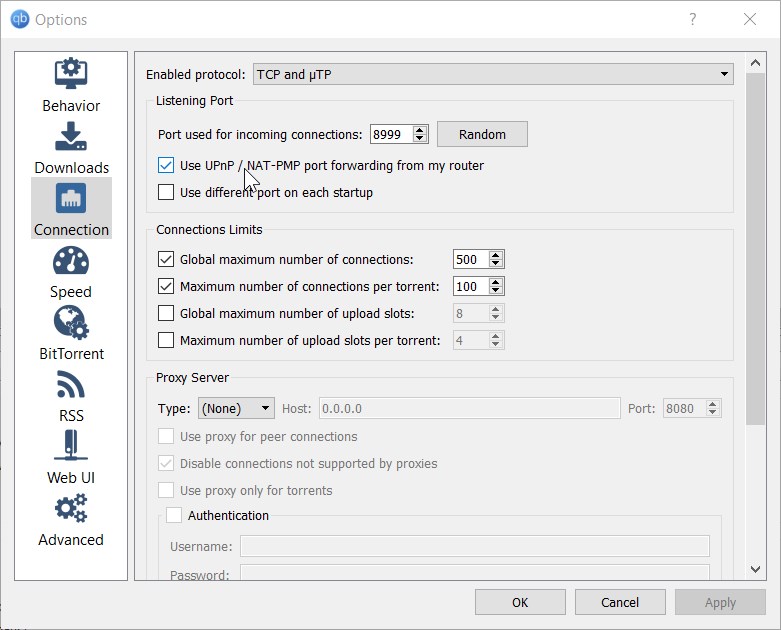Switch to the RSS tab label

[x=71, y=415]
